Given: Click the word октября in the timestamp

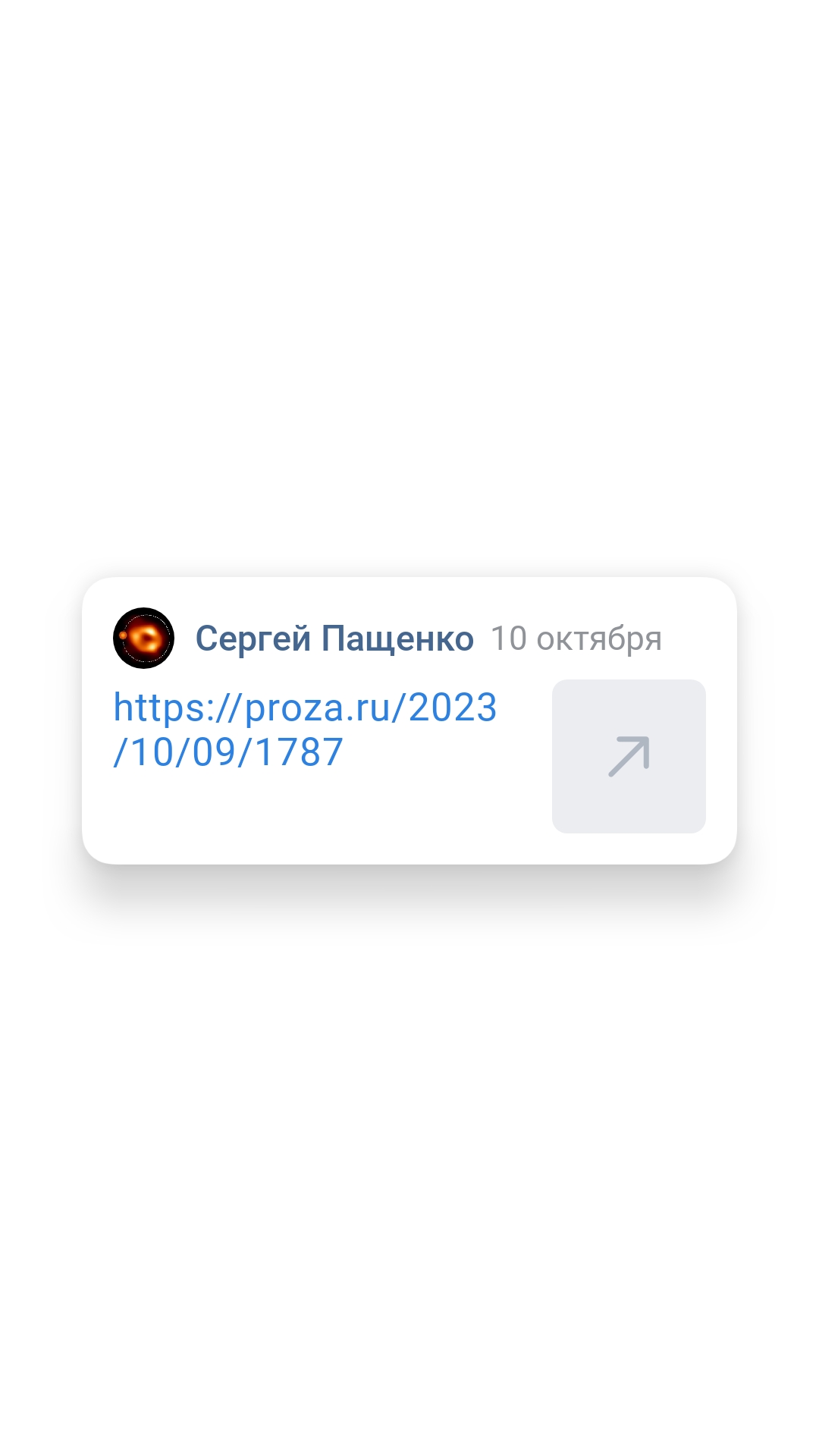Looking at the screenshot, I should pyautogui.click(x=599, y=639).
